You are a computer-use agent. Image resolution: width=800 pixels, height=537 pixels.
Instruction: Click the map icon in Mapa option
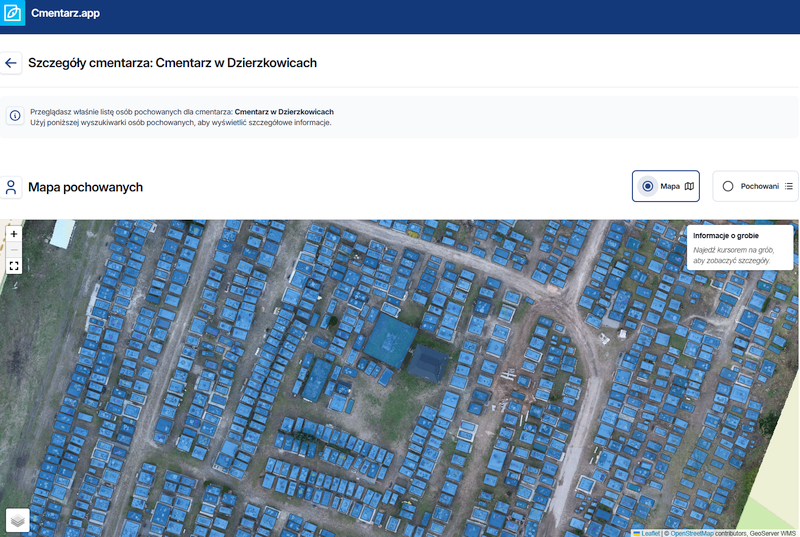[x=689, y=186]
